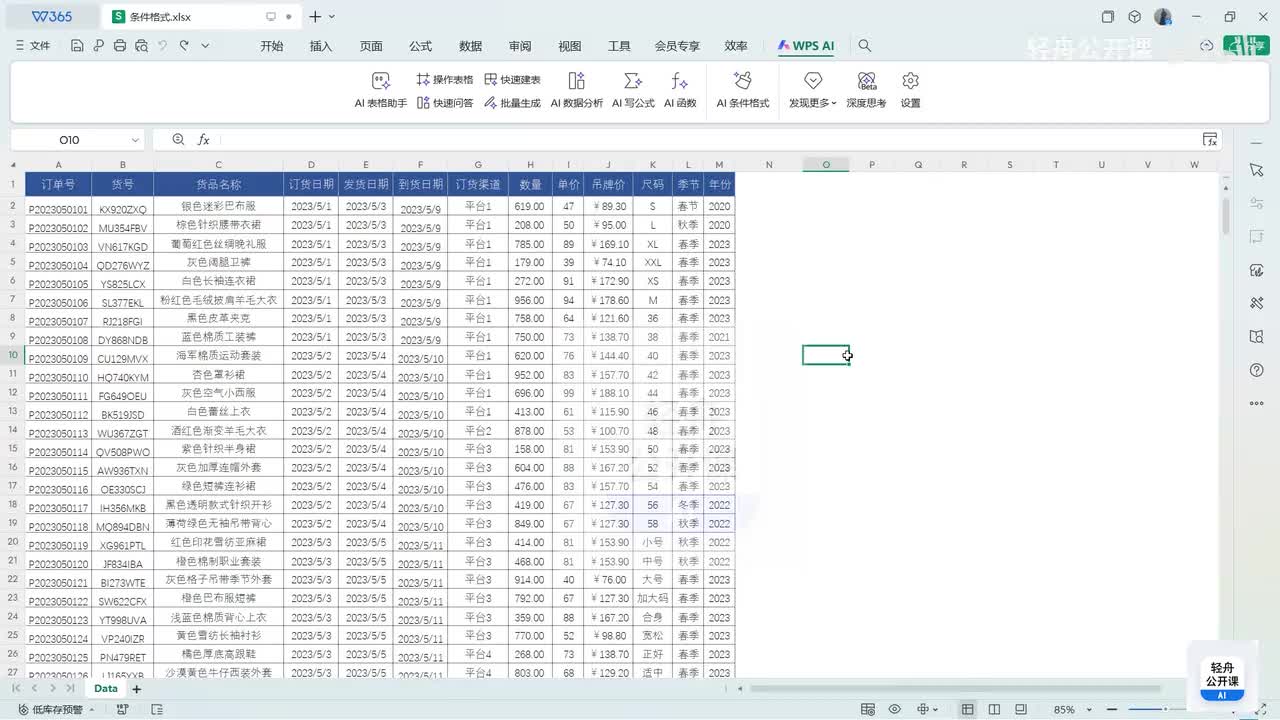This screenshot has height=720, width=1280.
Task: Open the user account avatar
Action: pyautogui.click(x=1163, y=17)
